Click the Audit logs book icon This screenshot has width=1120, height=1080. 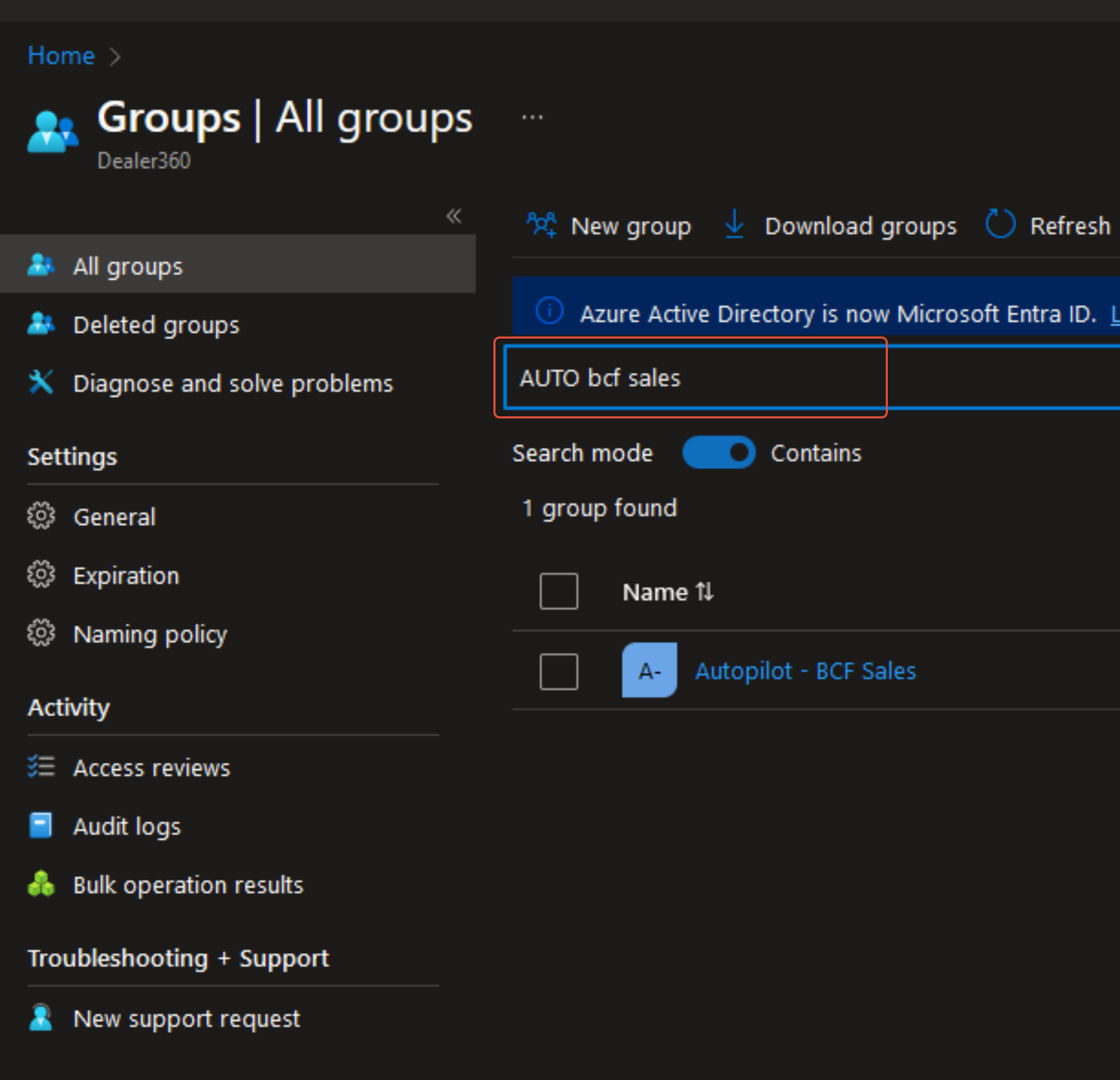[x=41, y=825]
